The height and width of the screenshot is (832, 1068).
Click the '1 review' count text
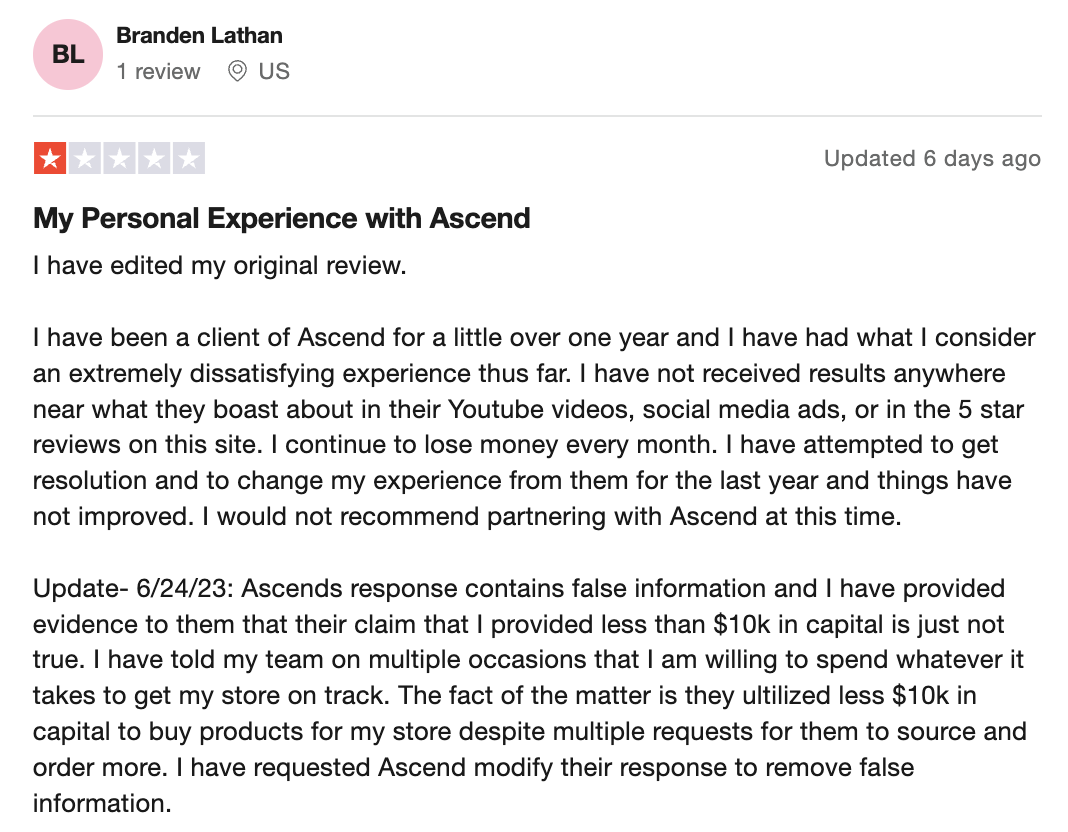coord(158,71)
